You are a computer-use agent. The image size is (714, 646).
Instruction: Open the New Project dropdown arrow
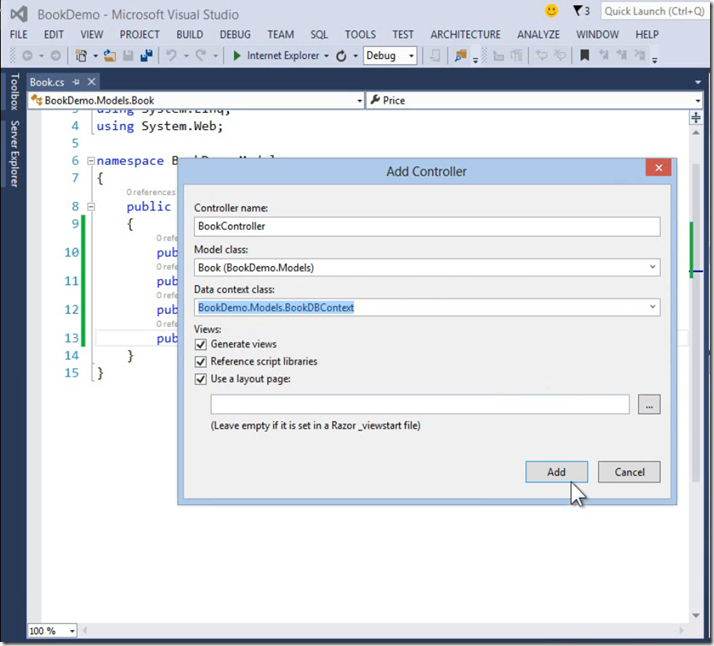click(95, 56)
